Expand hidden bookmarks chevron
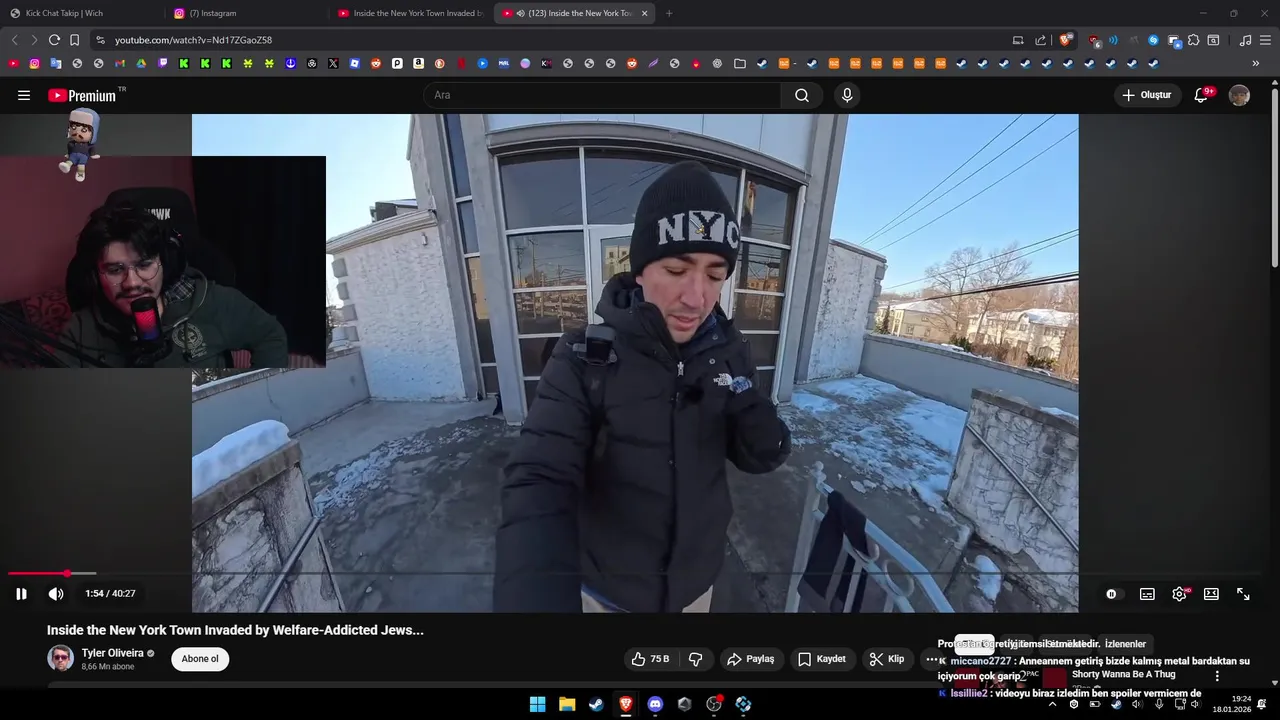Viewport: 1280px width, 720px height. point(1256,63)
